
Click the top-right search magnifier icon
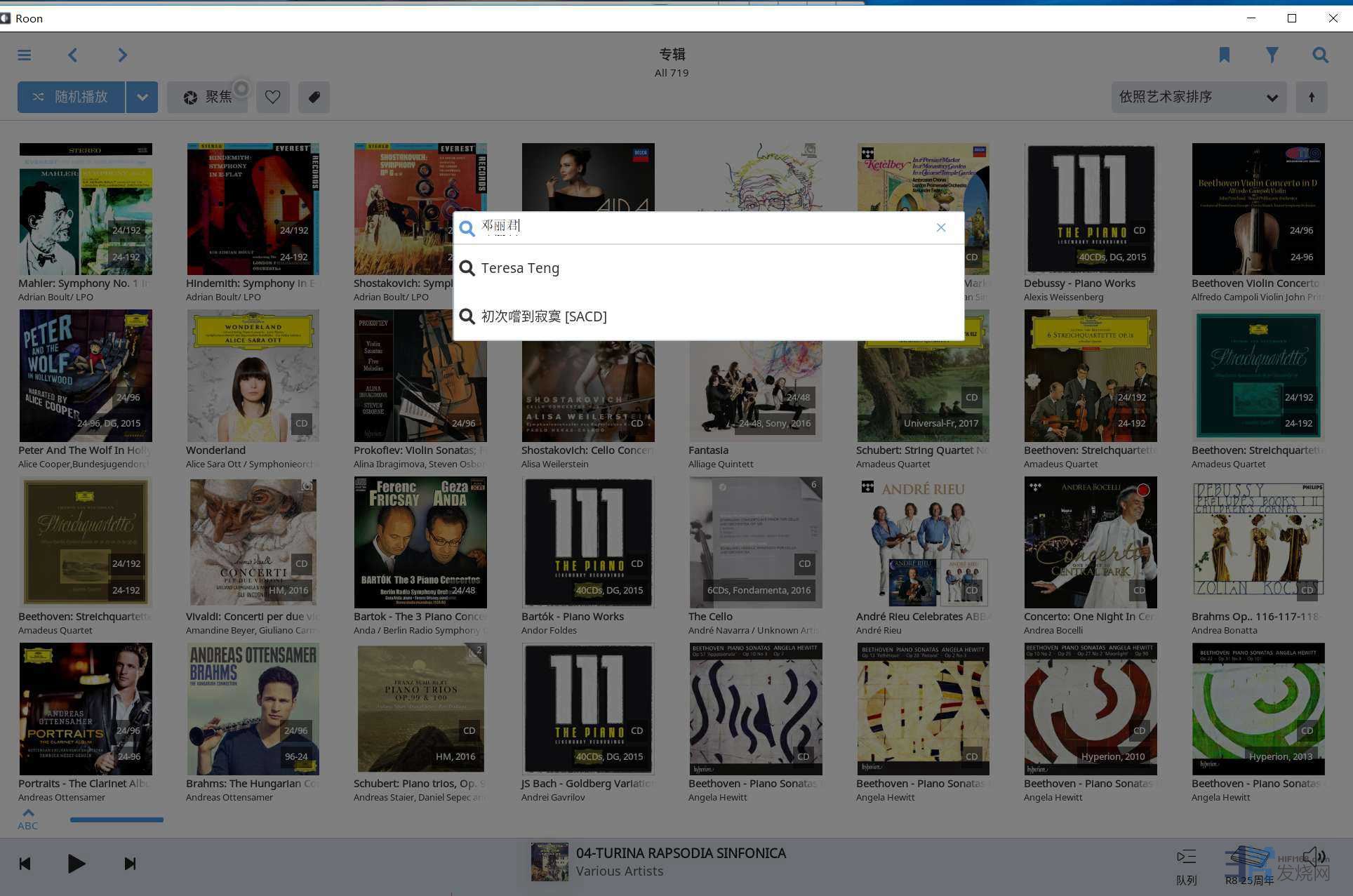click(1320, 55)
